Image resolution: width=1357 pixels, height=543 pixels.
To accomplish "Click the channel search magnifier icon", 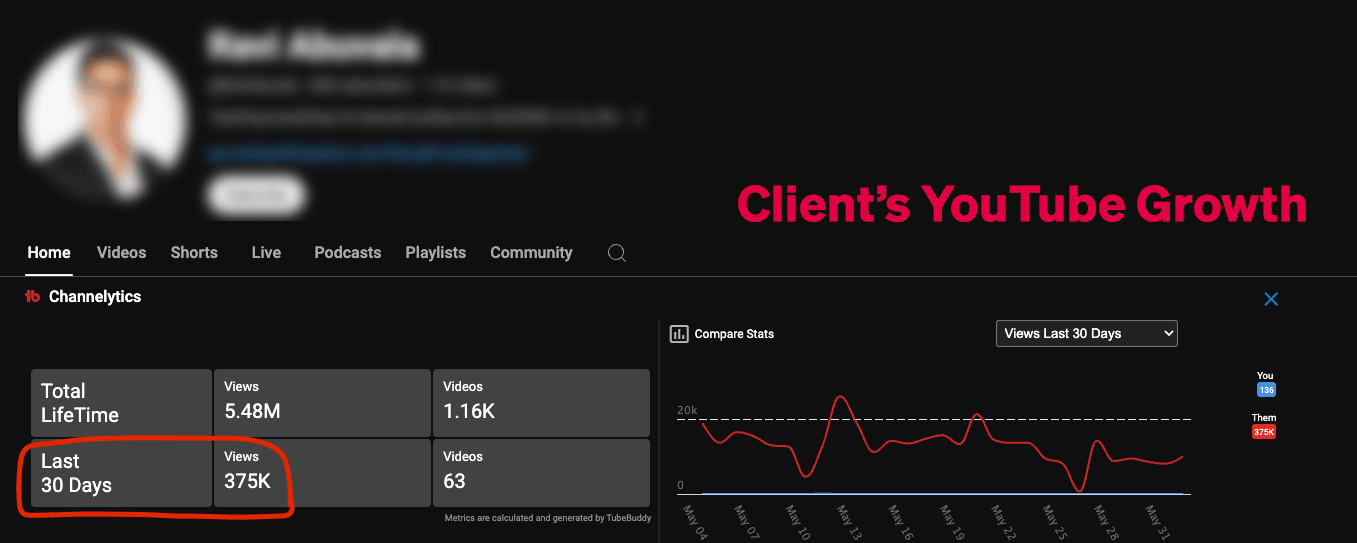I will pos(617,253).
